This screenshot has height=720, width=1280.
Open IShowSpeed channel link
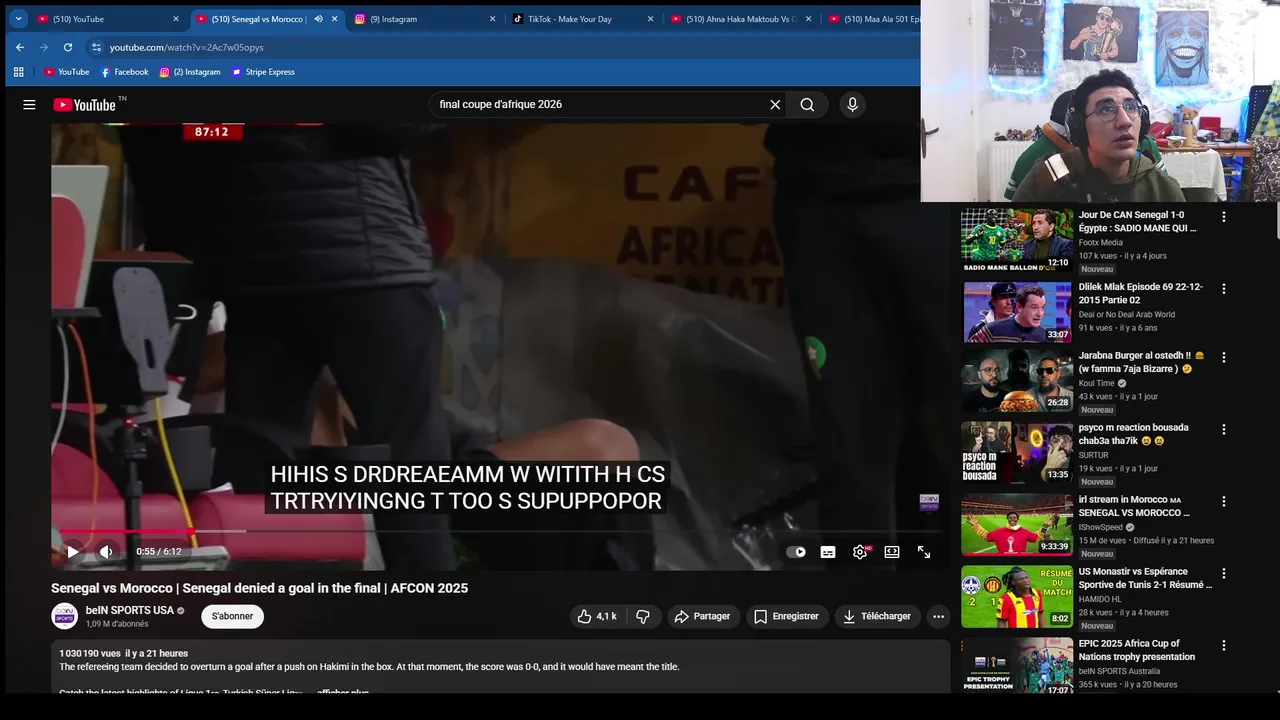[x=1100, y=527]
